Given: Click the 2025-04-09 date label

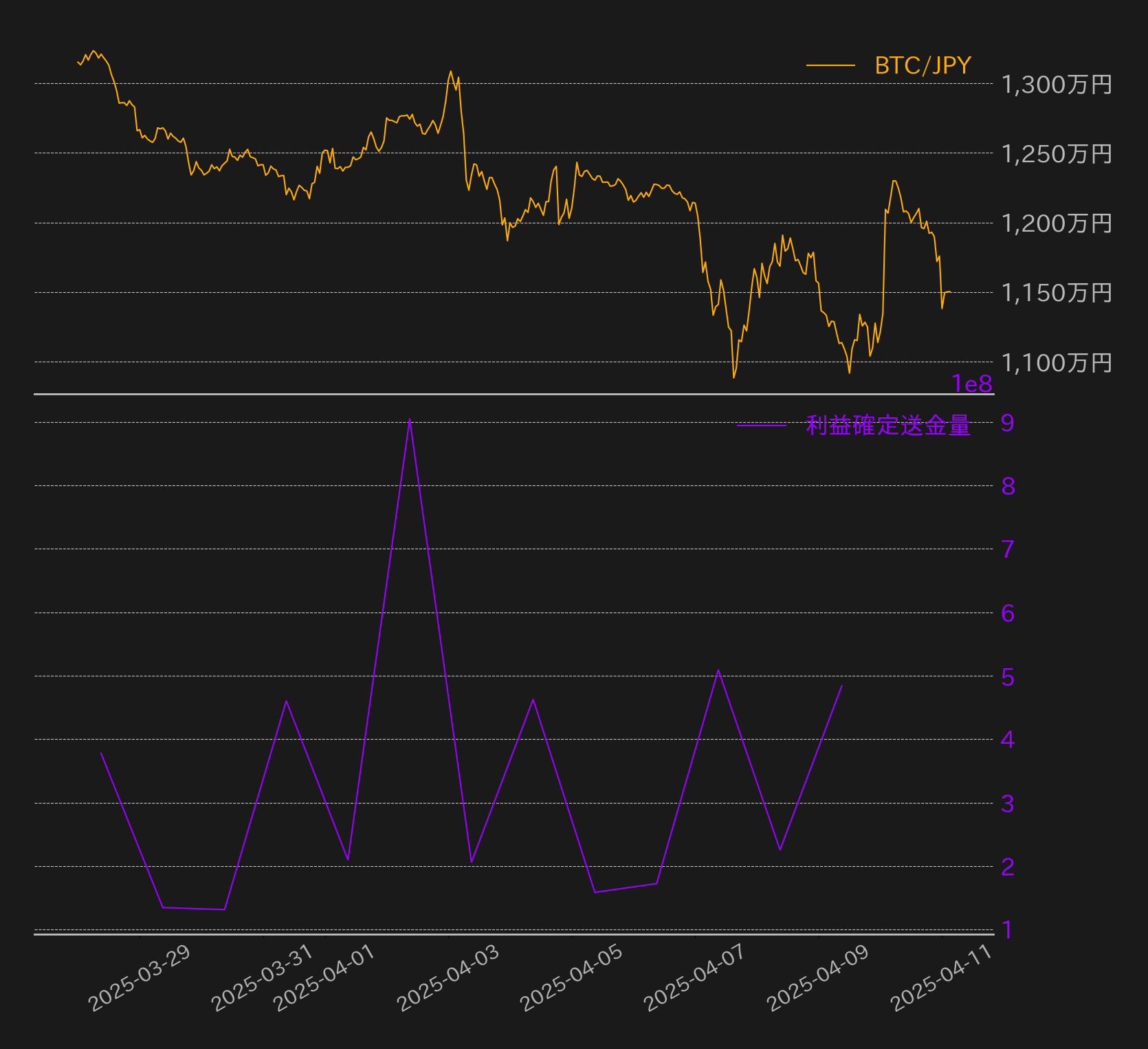Looking at the screenshot, I should (x=818, y=978).
